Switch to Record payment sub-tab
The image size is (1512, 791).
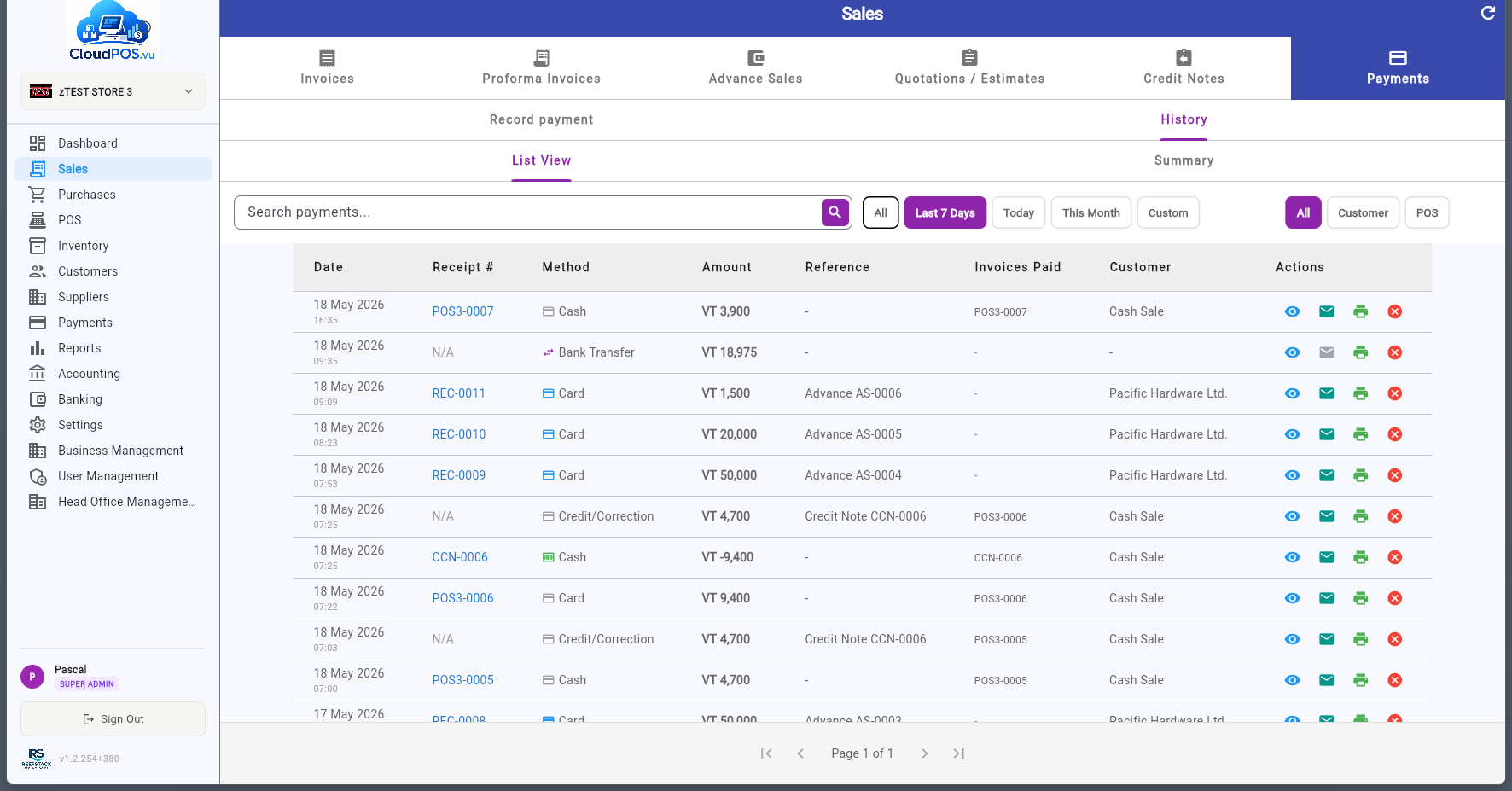541,119
